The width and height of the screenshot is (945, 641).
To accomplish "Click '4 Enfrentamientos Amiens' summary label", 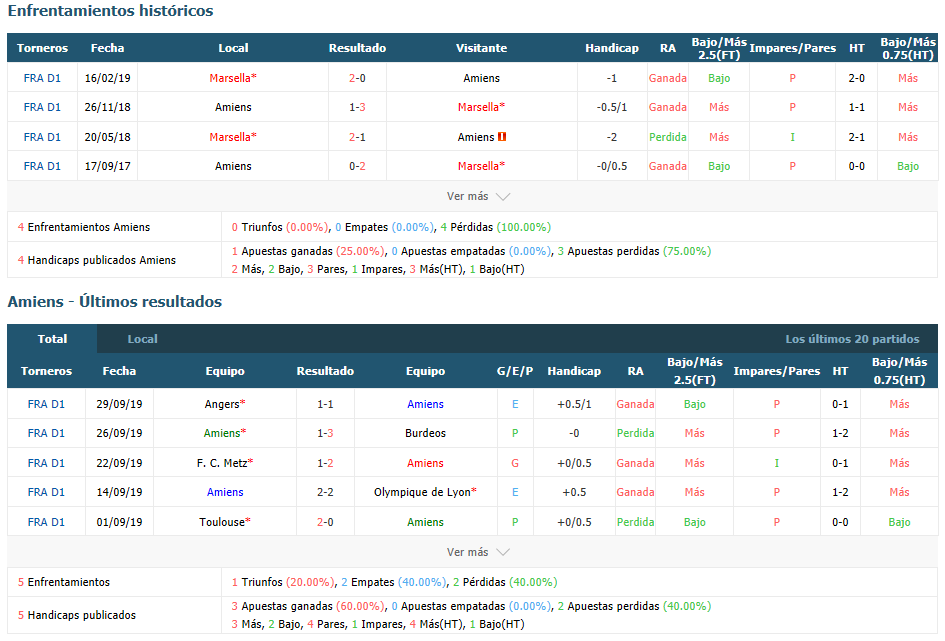I will (x=84, y=227).
